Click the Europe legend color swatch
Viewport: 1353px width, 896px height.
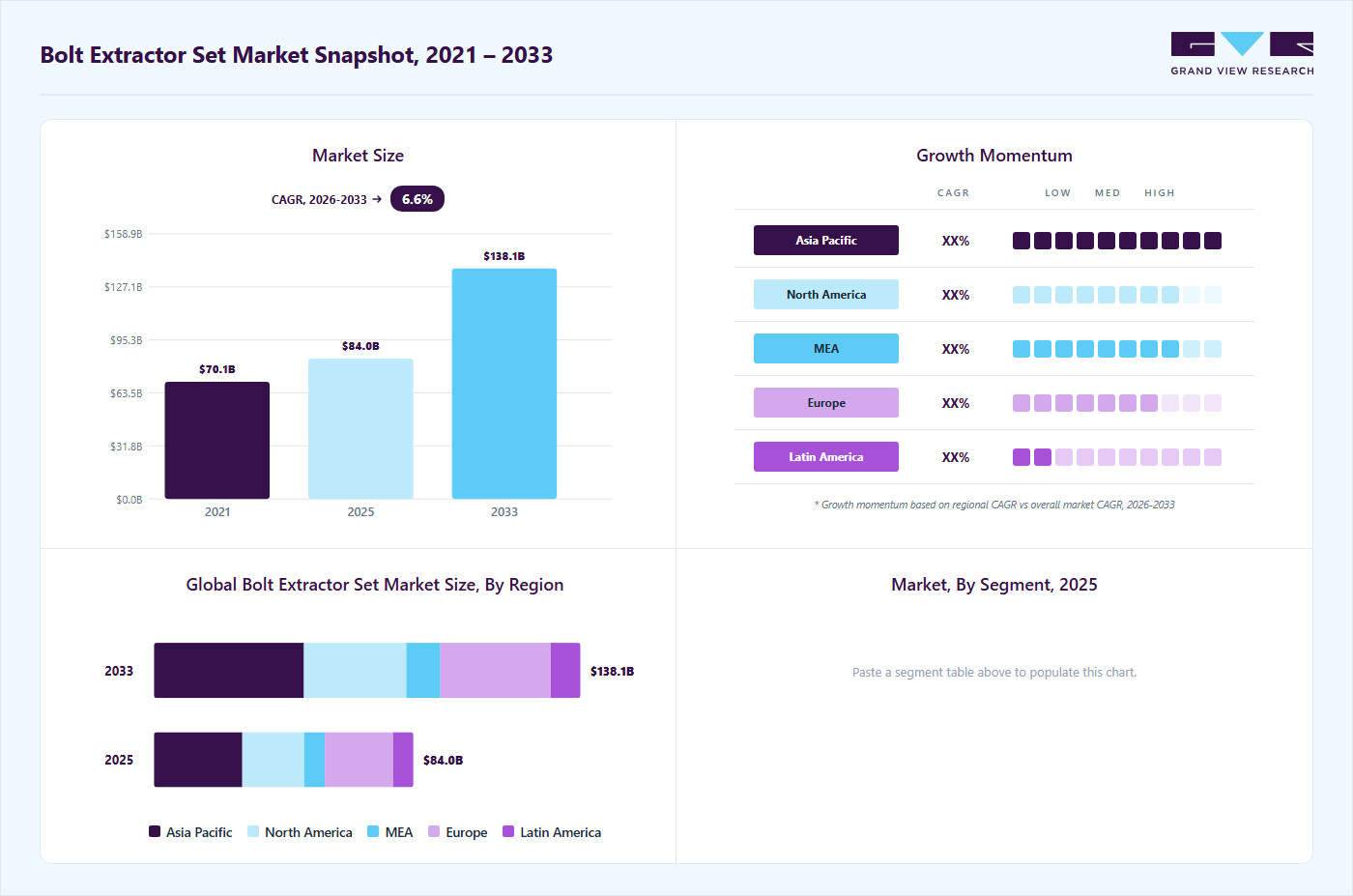(x=434, y=831)
